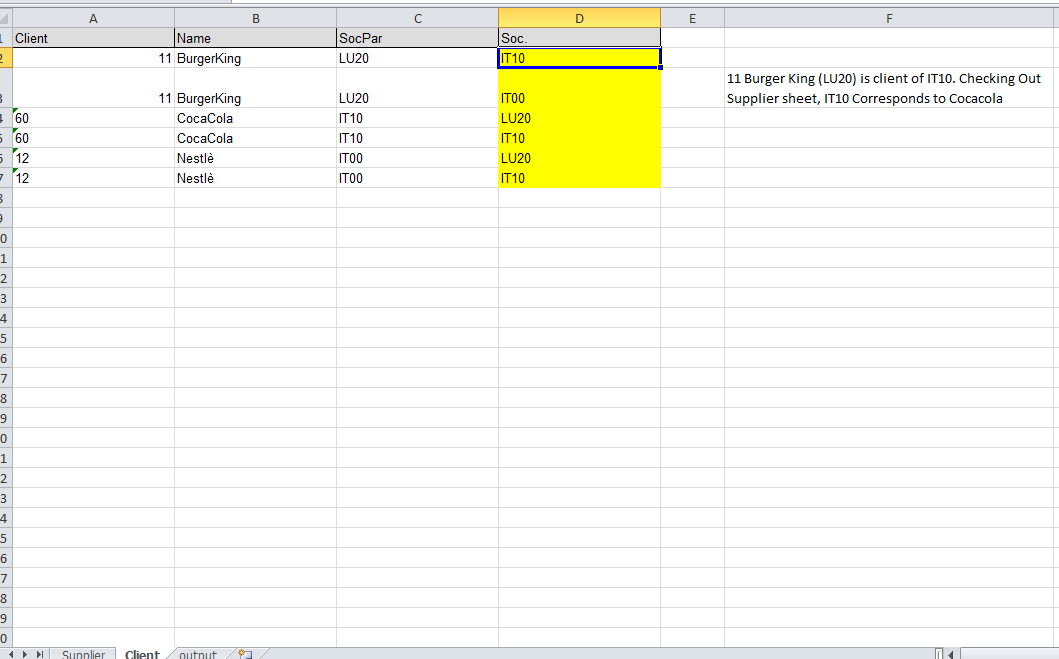Select yellow cell D4 containing LU20

[579, 118]
